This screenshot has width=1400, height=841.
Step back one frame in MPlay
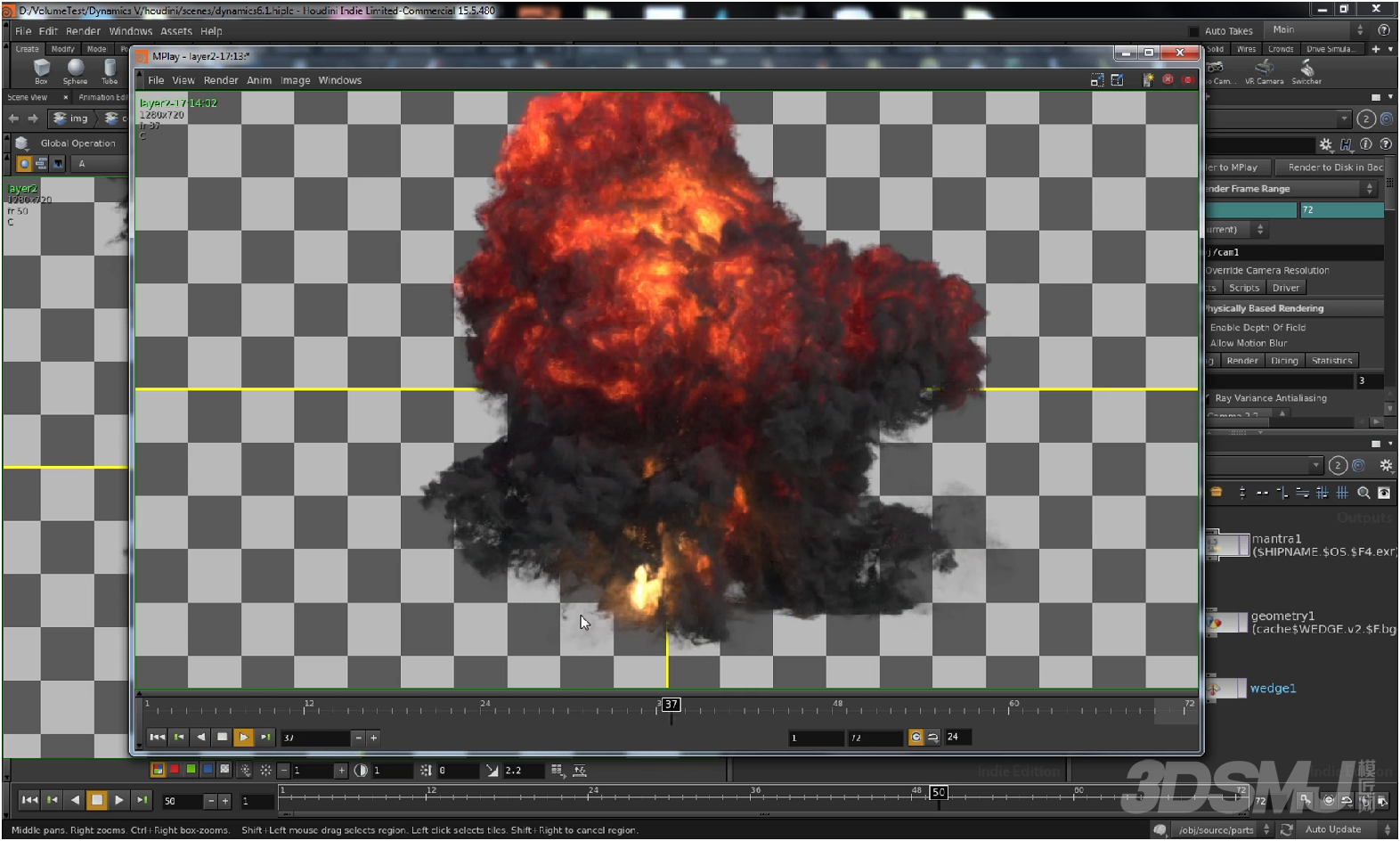pyautogui.click(x=179, y=737)
